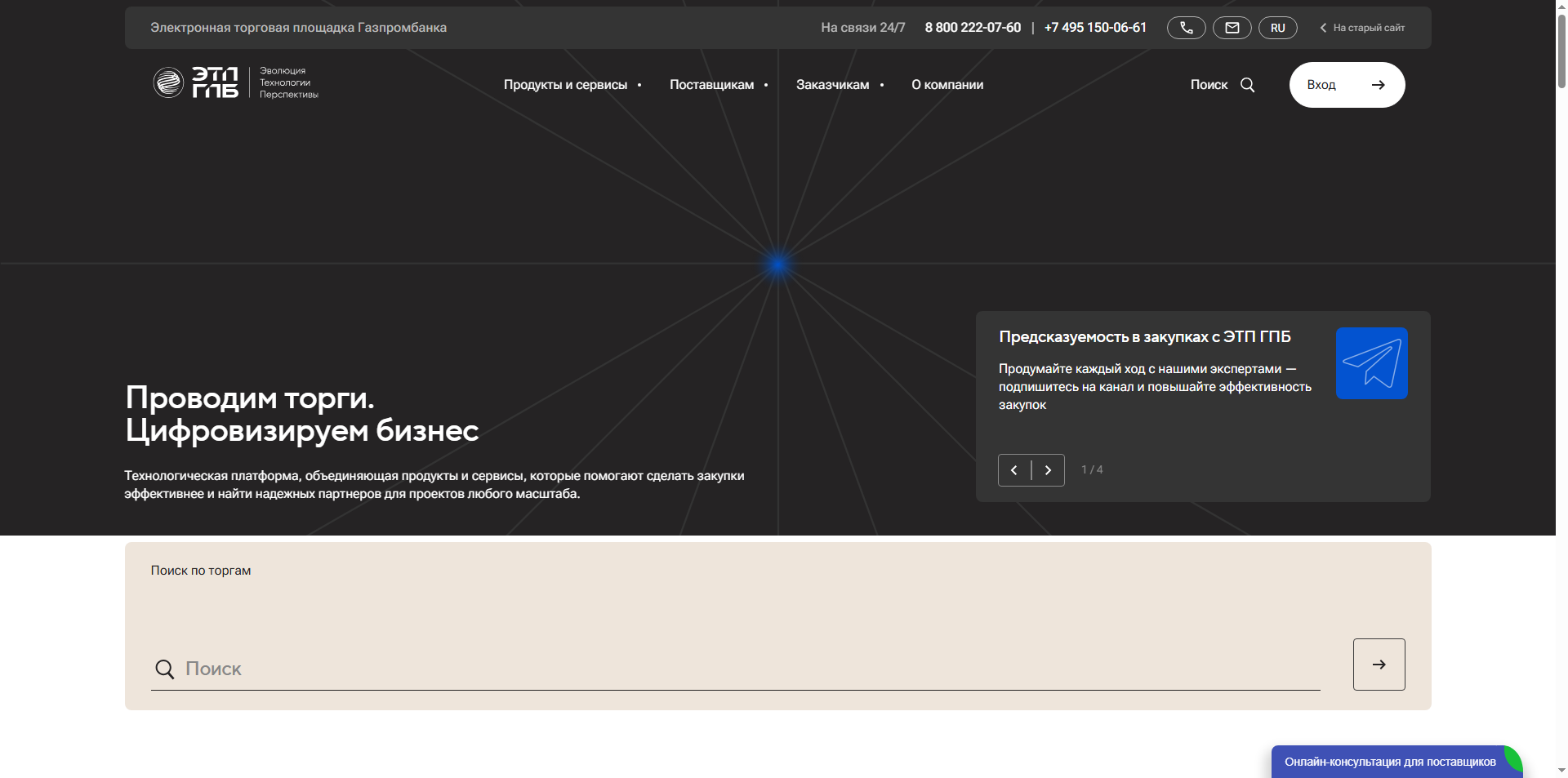Click the Поиск по торгам heading

click(201, 571)
